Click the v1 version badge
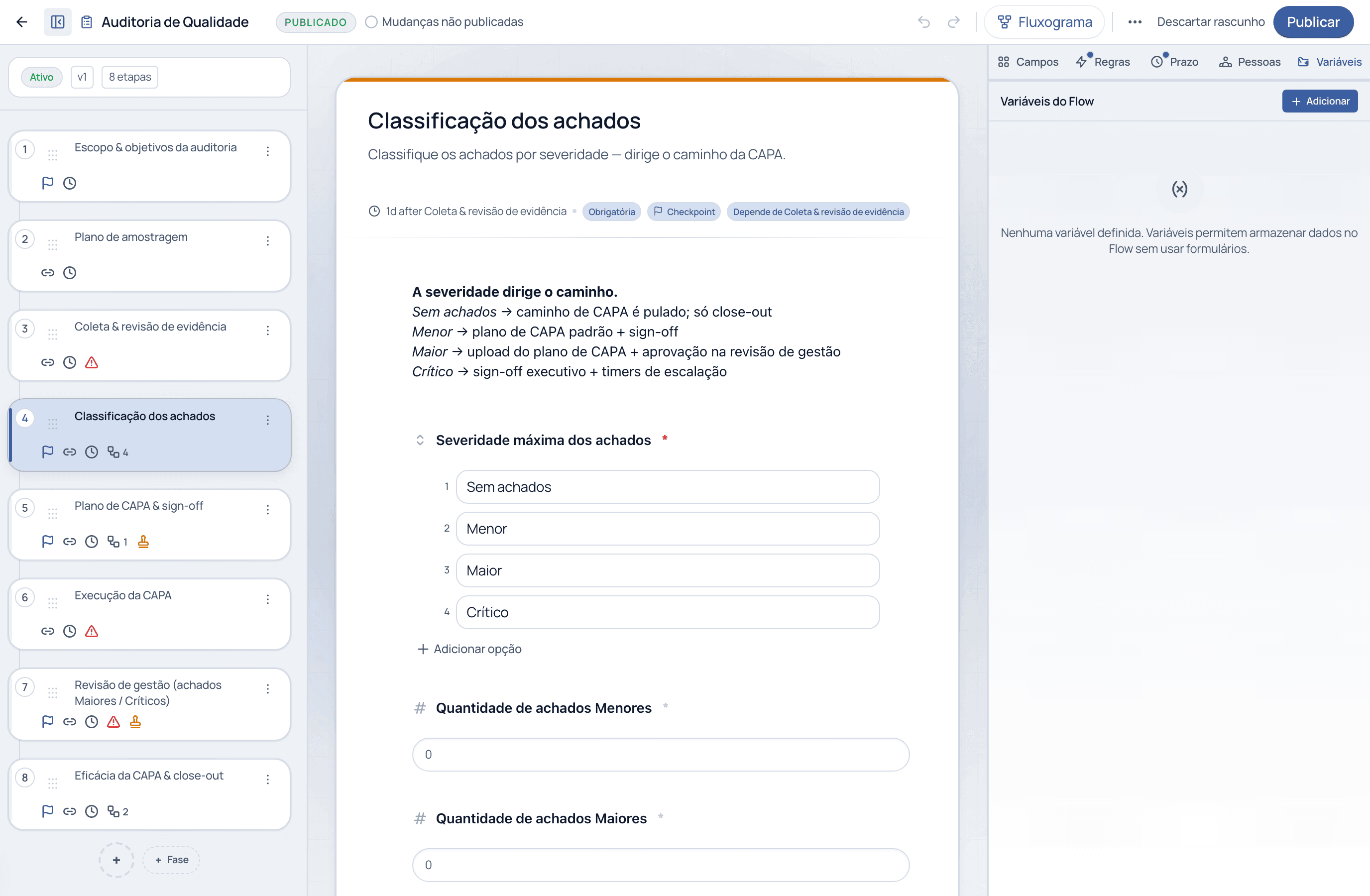The height and width of the screenshot is (896, 1370). coord(82,77)
